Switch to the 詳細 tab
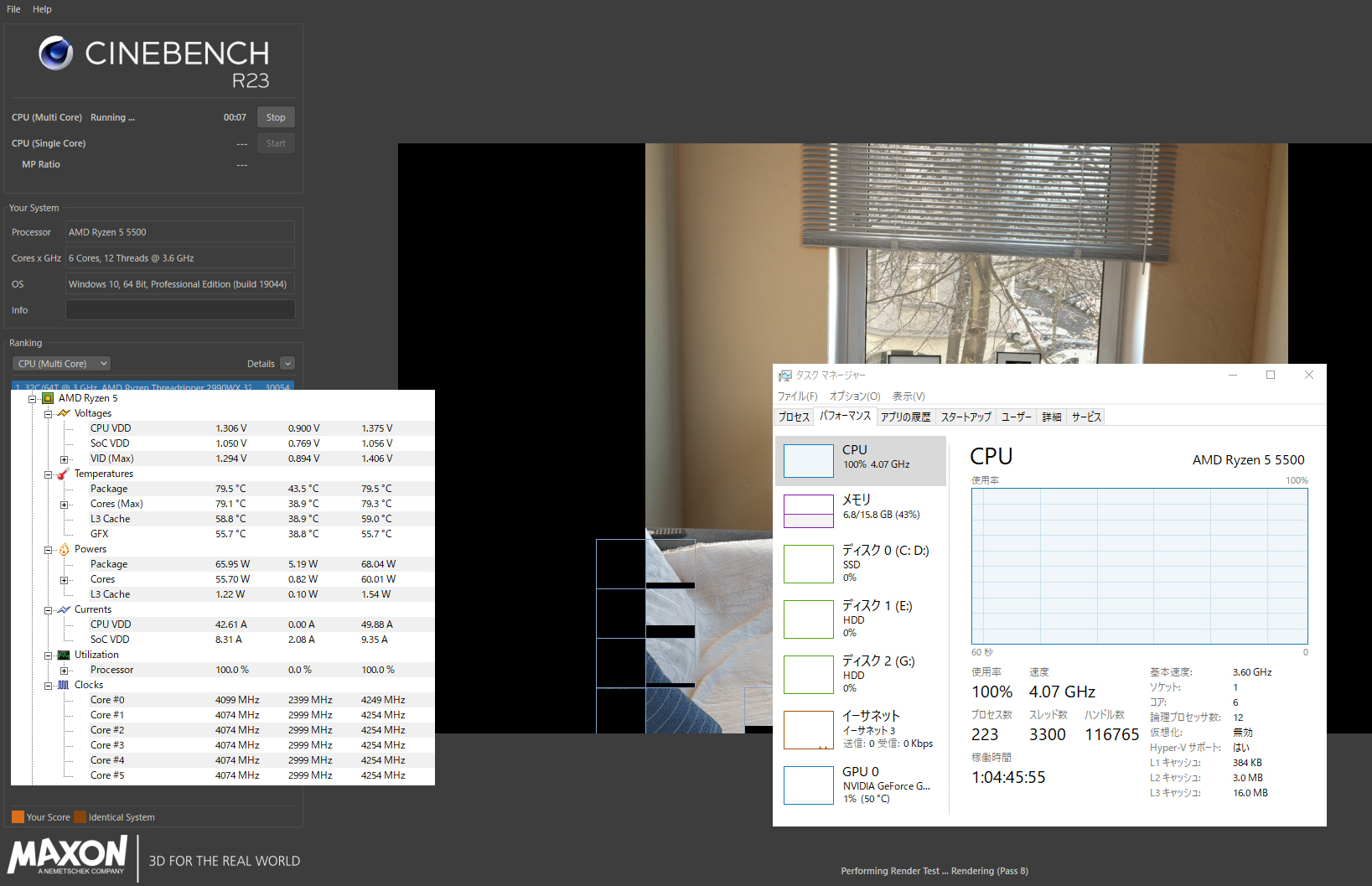This screenshot has height=886, width=1372. 1052,417
